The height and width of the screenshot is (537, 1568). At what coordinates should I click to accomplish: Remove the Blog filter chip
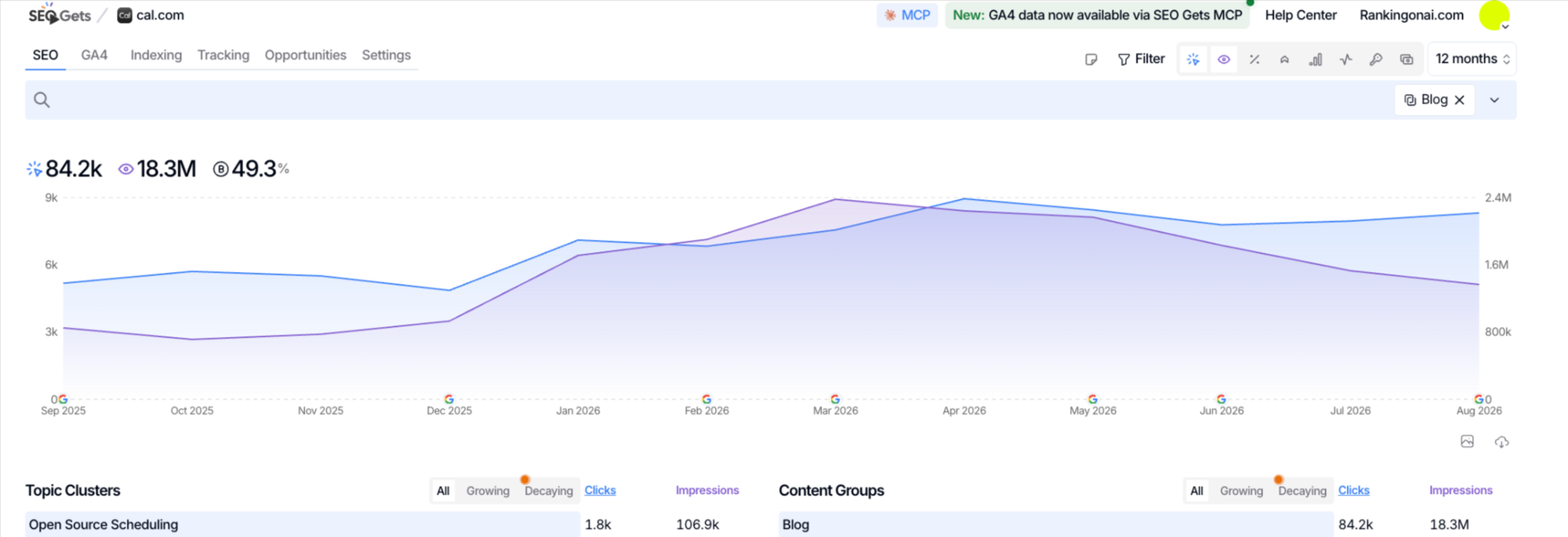(1460, 100)
